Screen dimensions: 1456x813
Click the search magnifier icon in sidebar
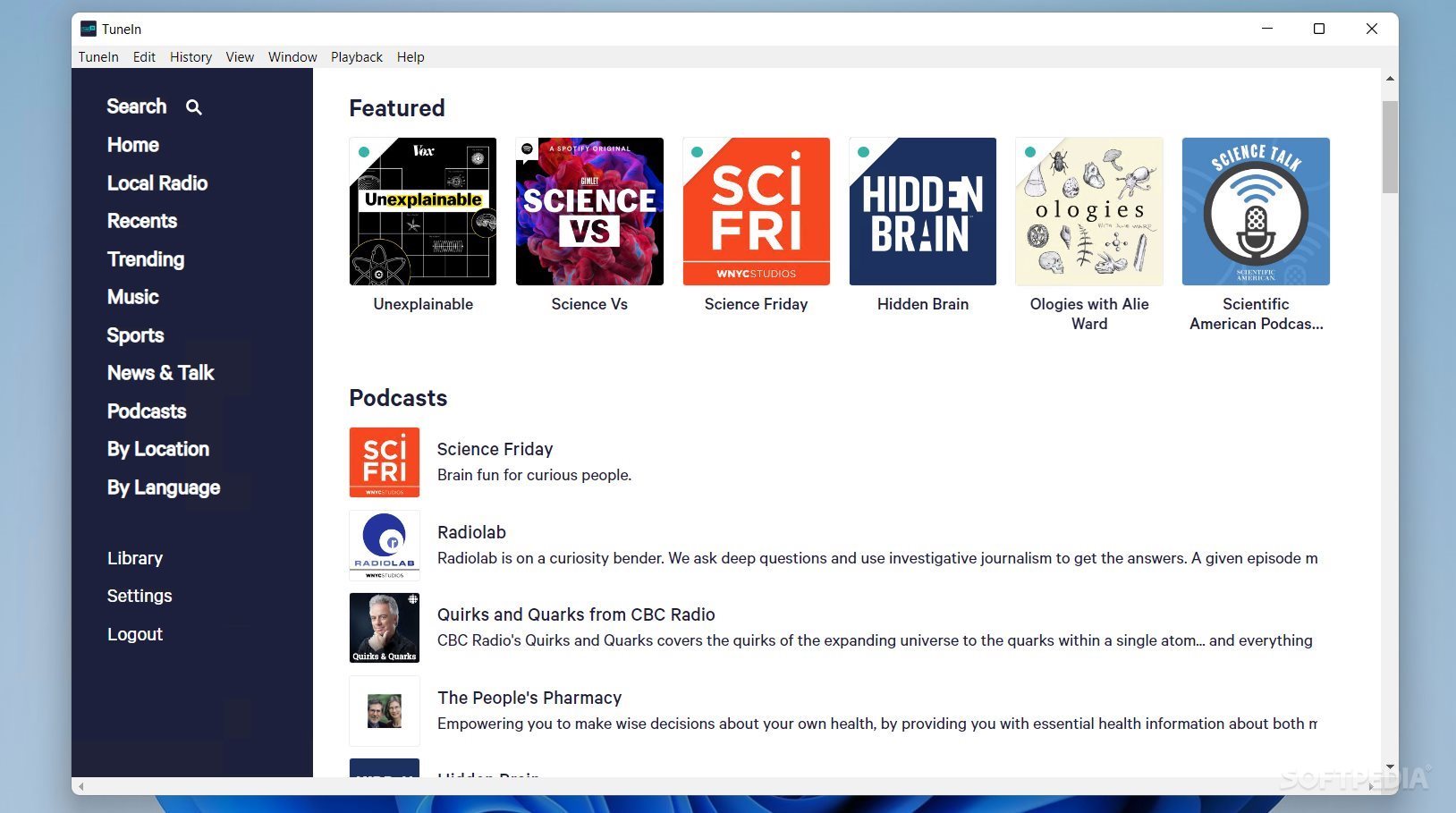(x=193, y=107)
